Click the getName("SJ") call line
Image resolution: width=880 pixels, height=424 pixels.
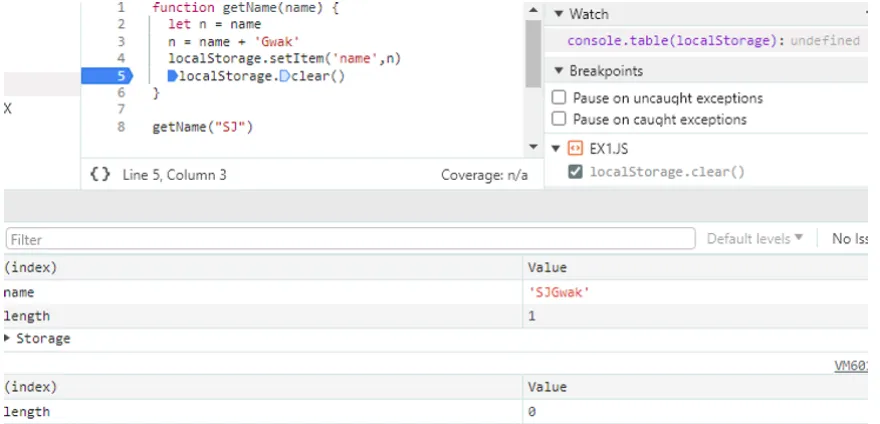203,127
